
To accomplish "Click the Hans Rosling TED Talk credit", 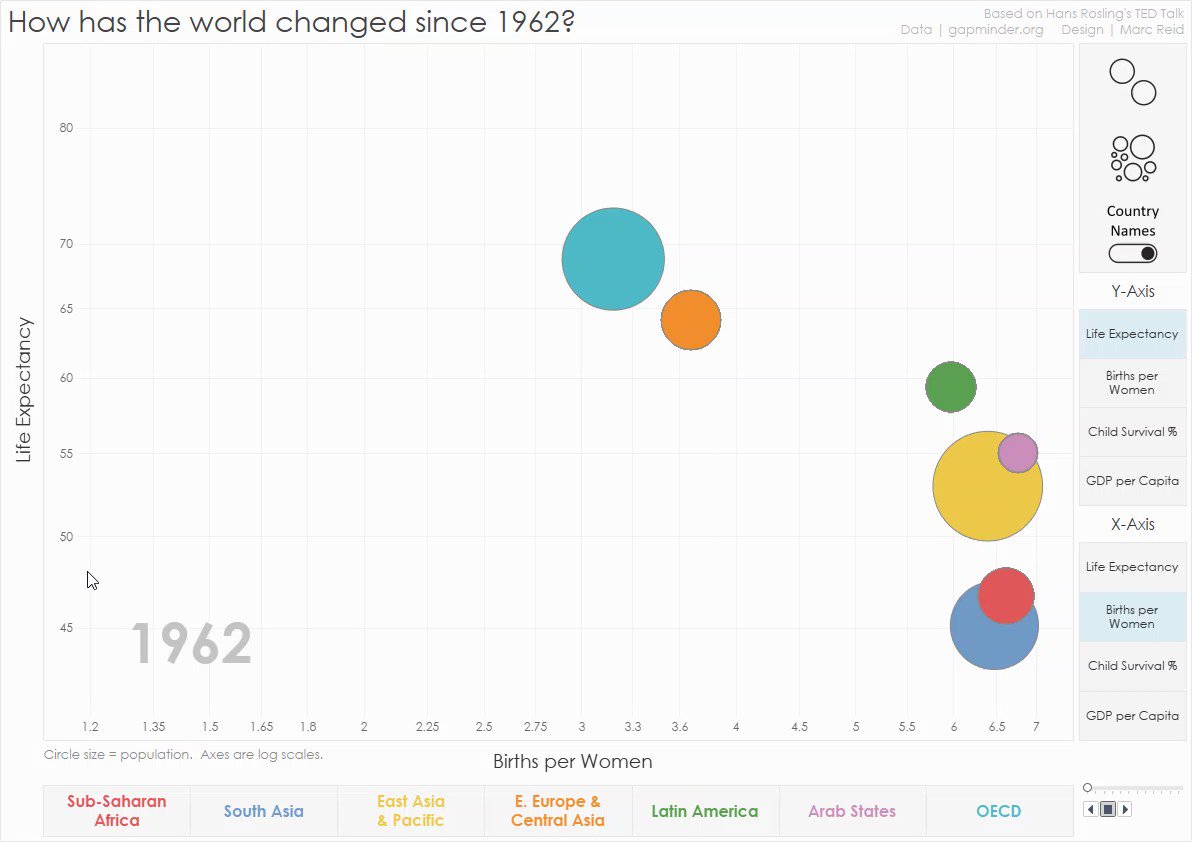I will 1083,13.
